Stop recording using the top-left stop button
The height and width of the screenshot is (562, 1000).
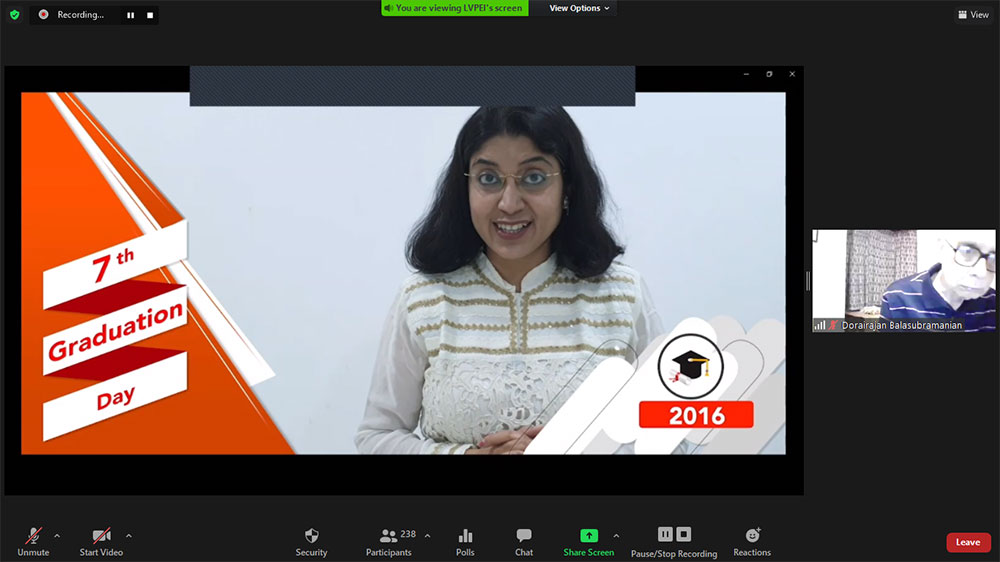click(x=150, y=15)
